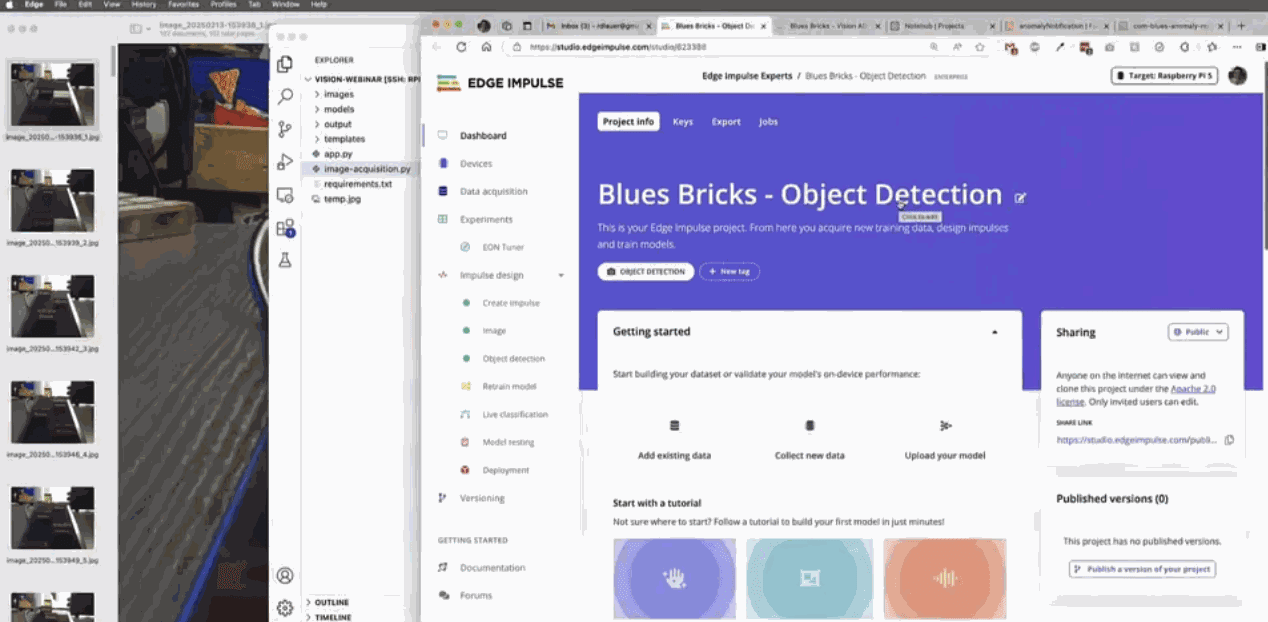Open Model testing in the sidebar
The width and height of the screenshot is (1268, 622).
[x=508, y=442]
